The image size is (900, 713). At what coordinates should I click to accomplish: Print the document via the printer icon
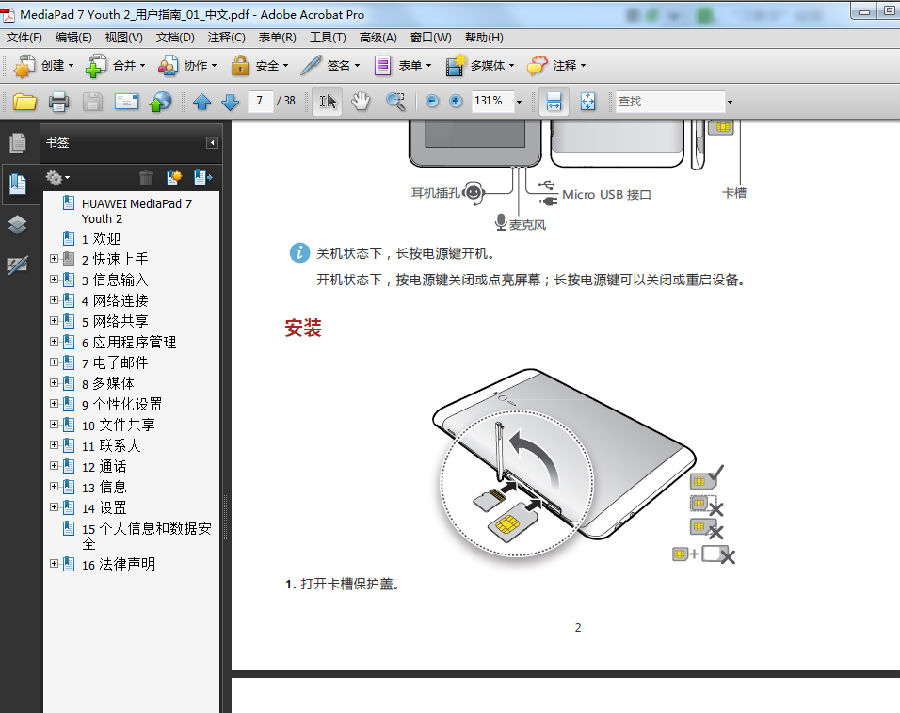click(x=58, y=101)
